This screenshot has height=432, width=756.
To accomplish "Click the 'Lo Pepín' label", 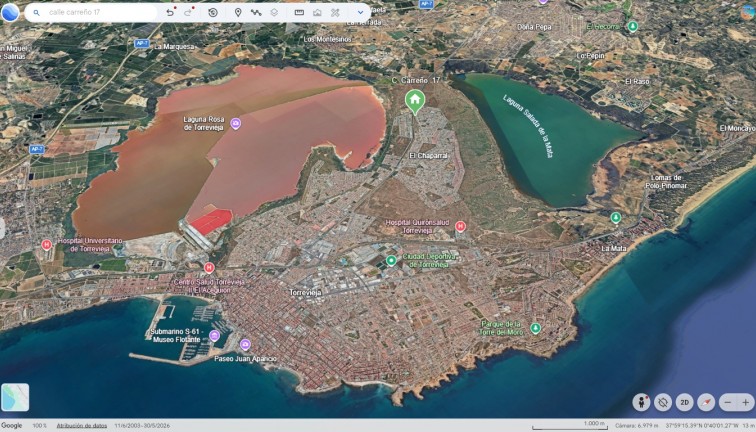I will pyautogui.click(x=590, y=56).
